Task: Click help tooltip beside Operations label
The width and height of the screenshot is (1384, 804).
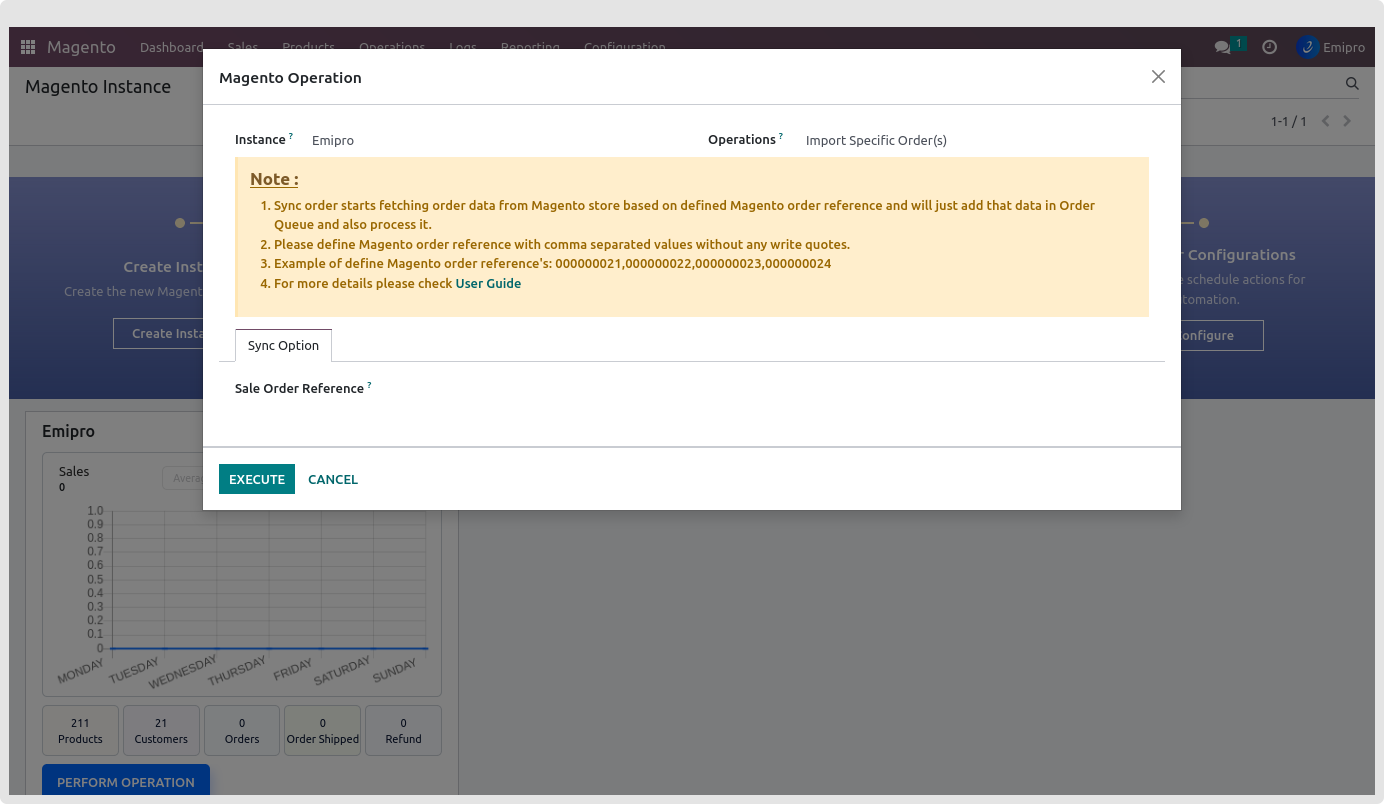Action: click(x=781, y=136)
